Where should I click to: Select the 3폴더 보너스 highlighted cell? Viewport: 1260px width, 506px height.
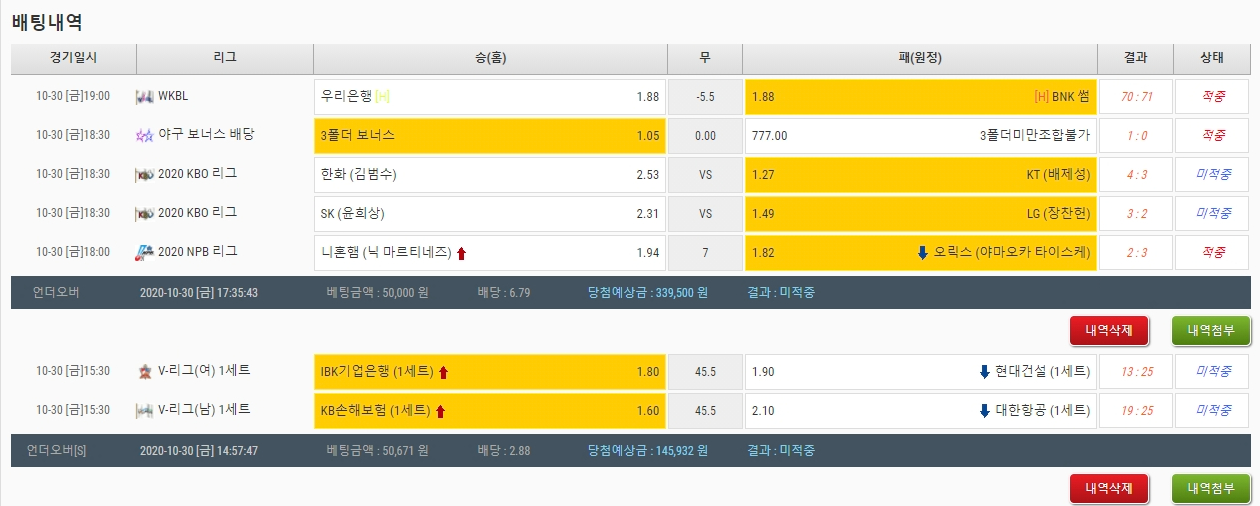489,136
